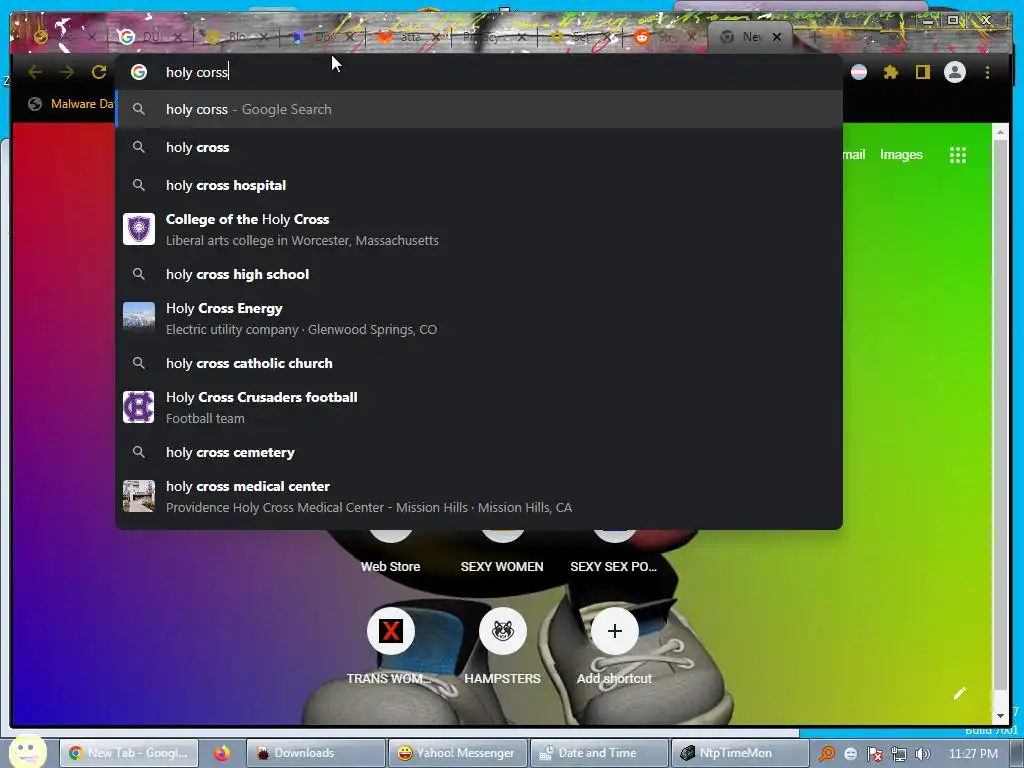Close the active New Tab tab
The image size is (1024, 768).
[776, 37]
